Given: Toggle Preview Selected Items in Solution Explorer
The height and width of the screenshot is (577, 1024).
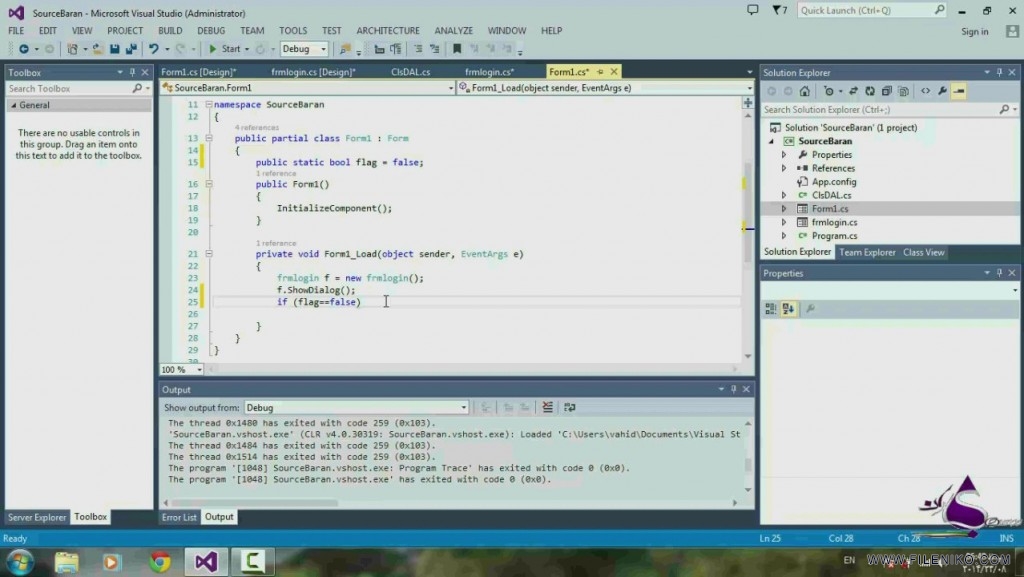Looking at the screenshot, I should coord(959,91).
